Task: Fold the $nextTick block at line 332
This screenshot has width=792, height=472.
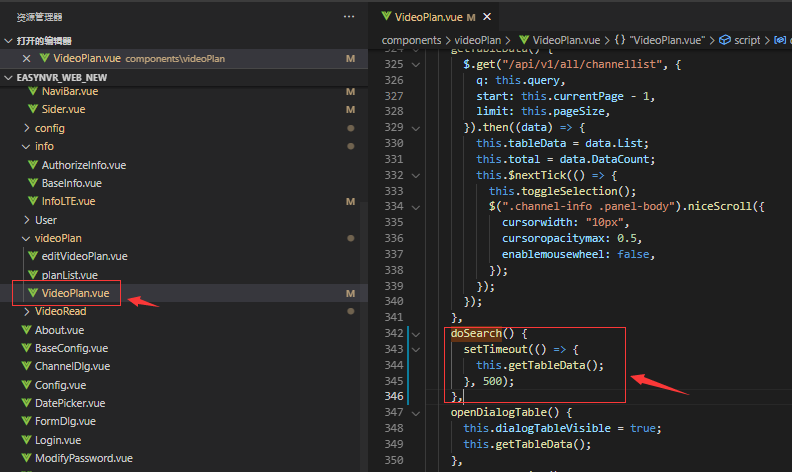Action: click(x=416, y=176)
